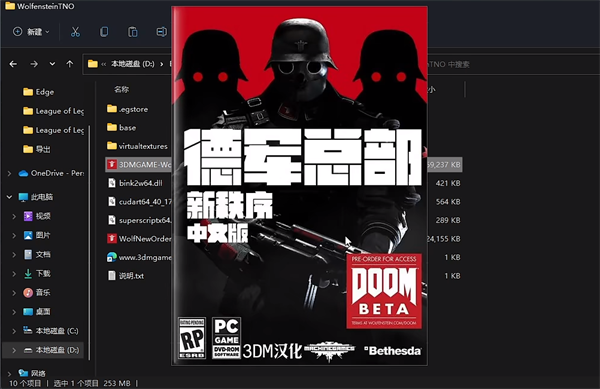
Task: Click the Copy icon in toolbar
Action: 104,32
